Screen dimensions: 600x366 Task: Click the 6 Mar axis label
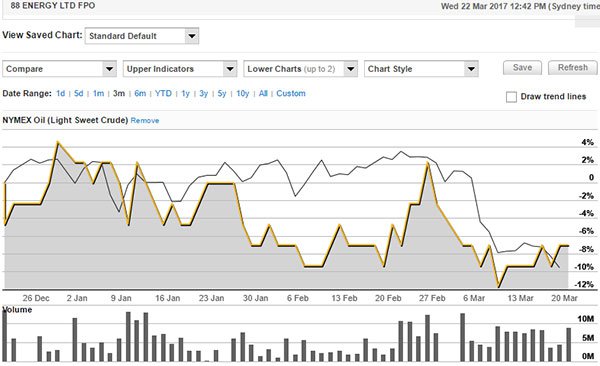pos(474,298)
